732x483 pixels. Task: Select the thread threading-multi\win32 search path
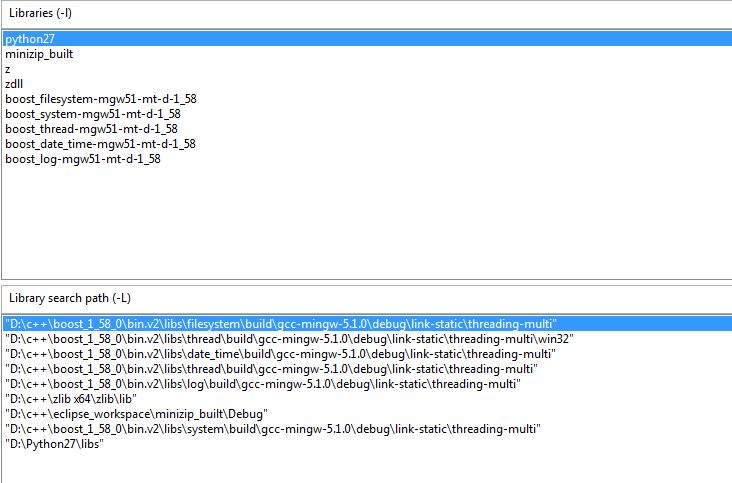[289, 339]
